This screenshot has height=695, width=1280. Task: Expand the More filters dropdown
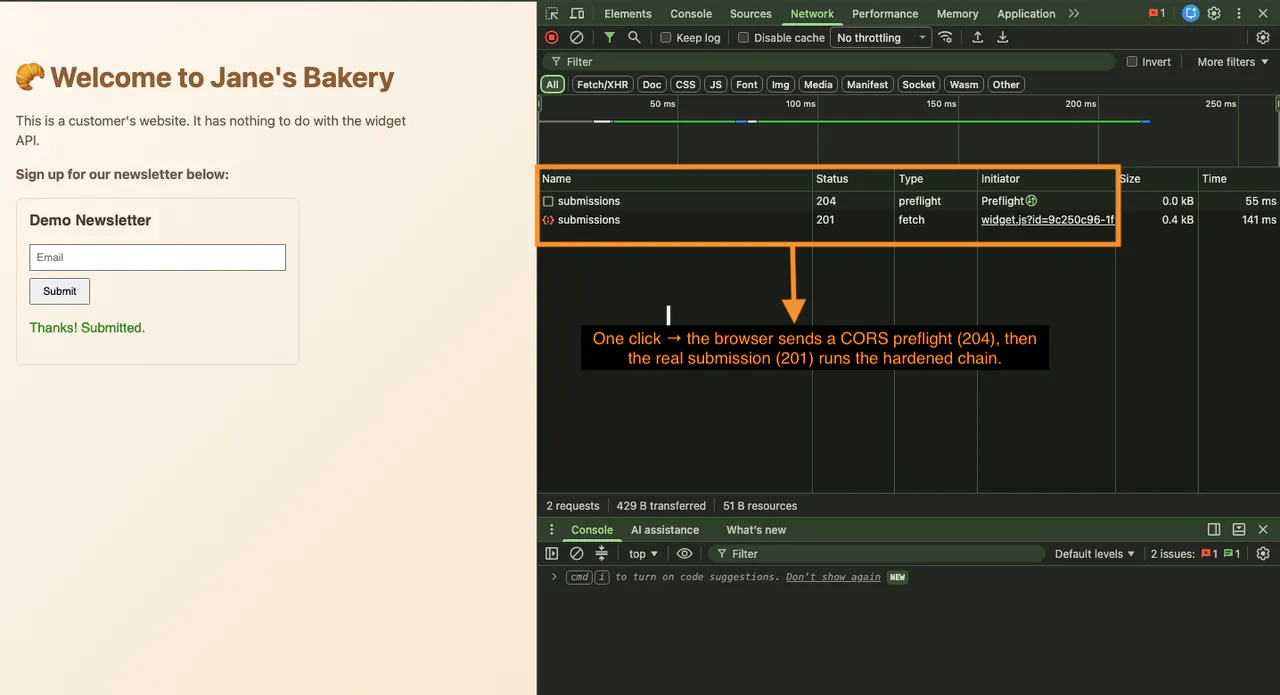pos(1233,62)
